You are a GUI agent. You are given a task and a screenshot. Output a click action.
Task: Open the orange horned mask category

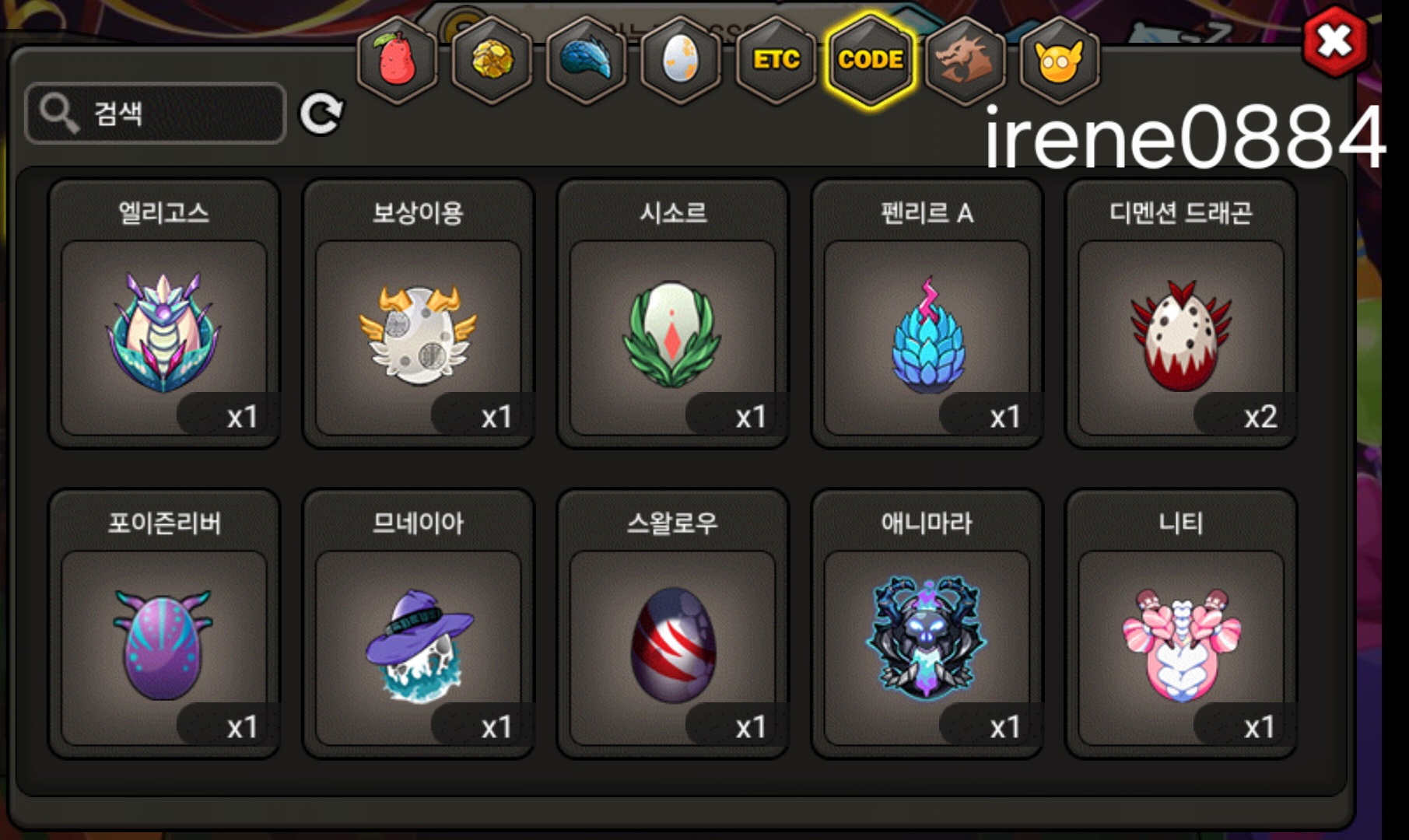click(1059, 60)
